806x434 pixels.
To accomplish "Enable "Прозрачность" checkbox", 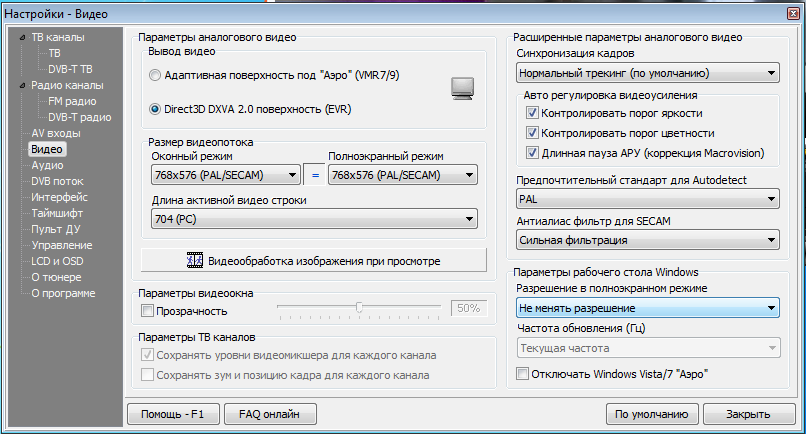I will click(x=148, y=312).
